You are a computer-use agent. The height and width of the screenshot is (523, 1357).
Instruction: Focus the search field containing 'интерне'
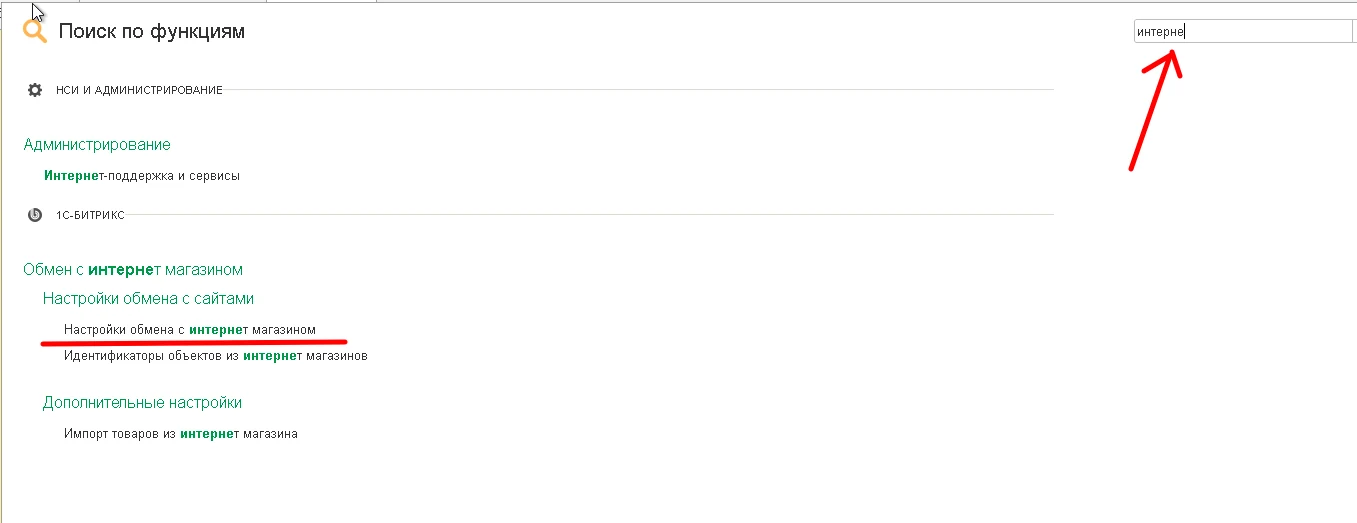tap(1243, 31)
